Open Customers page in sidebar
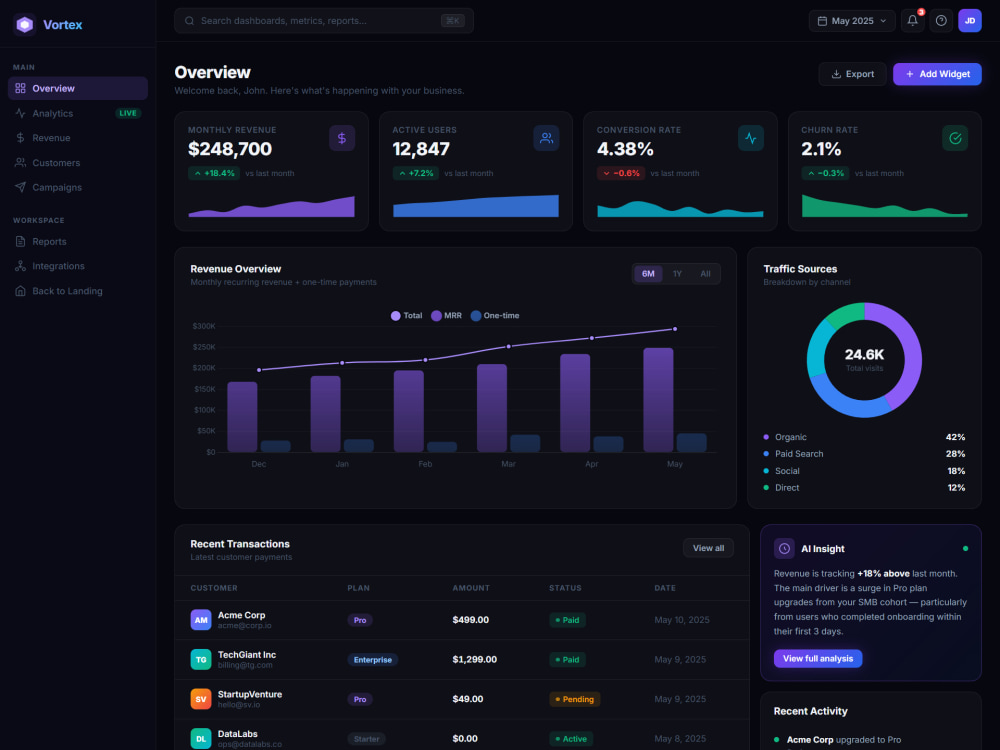 pos(78,163)
